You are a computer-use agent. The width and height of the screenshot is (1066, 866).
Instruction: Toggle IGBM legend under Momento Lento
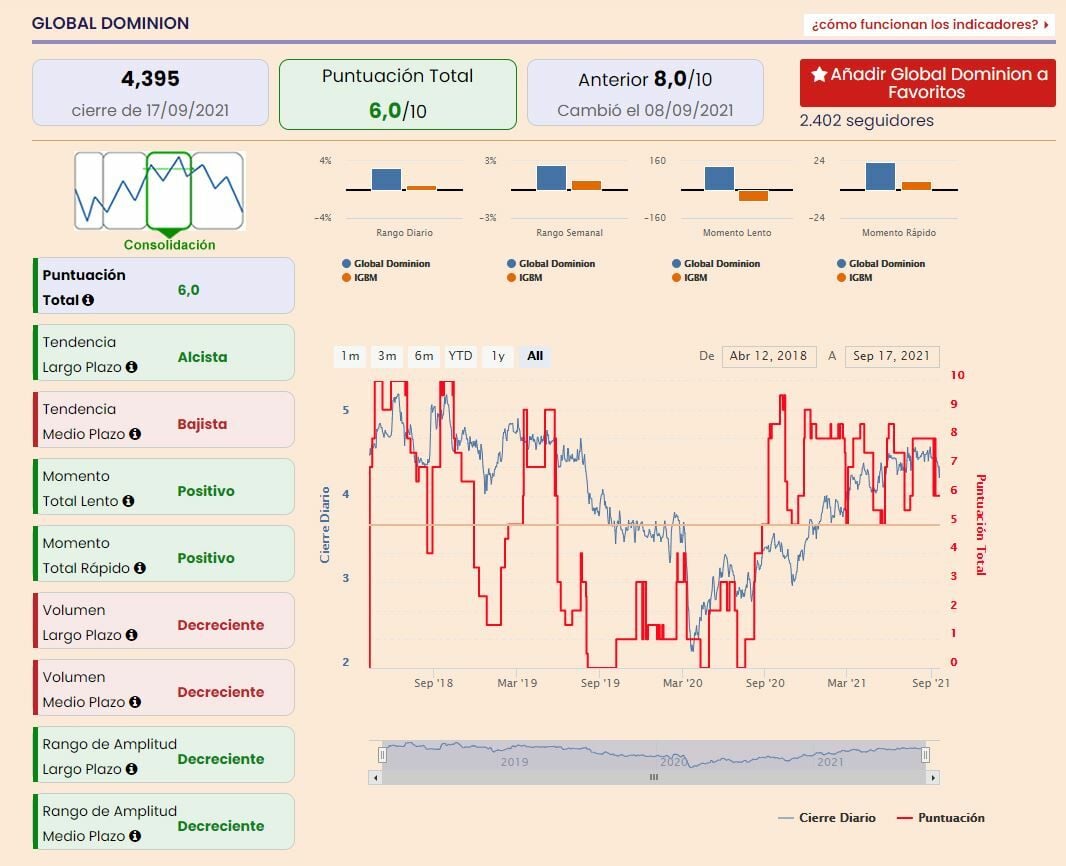(690, 277)
